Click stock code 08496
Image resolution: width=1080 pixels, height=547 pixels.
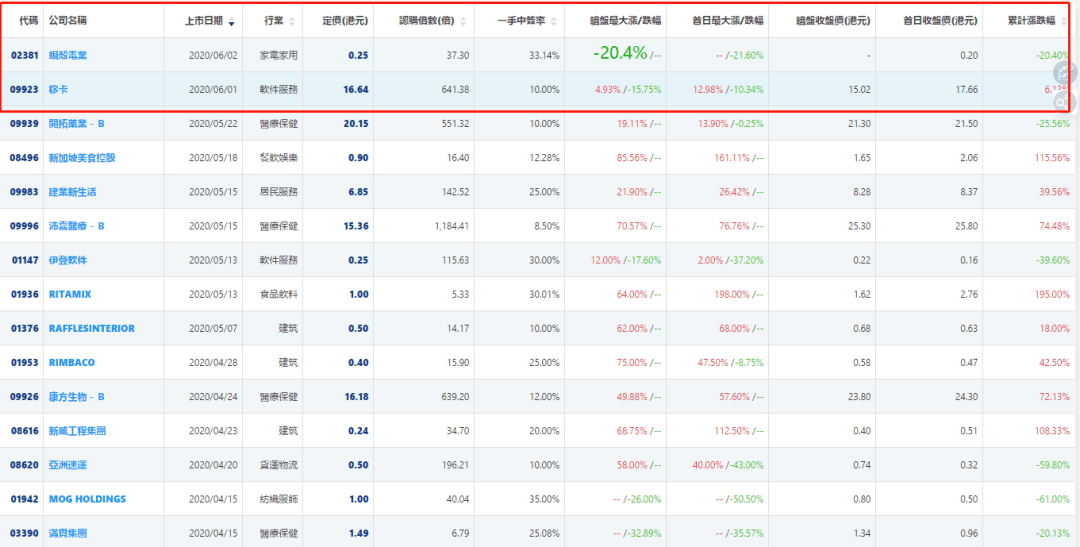(24, 158)
